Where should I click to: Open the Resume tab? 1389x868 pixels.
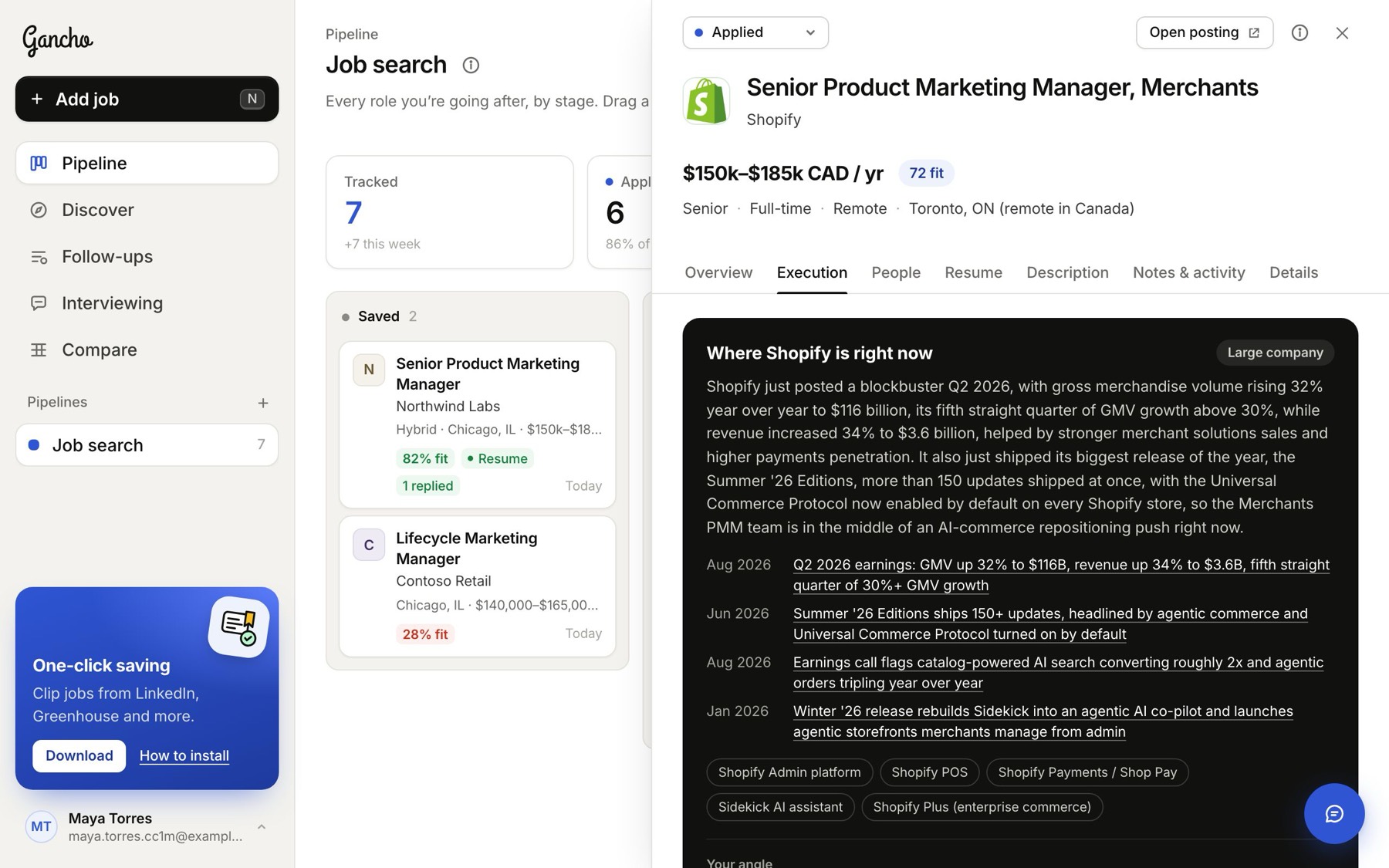(x=973, y=272)
